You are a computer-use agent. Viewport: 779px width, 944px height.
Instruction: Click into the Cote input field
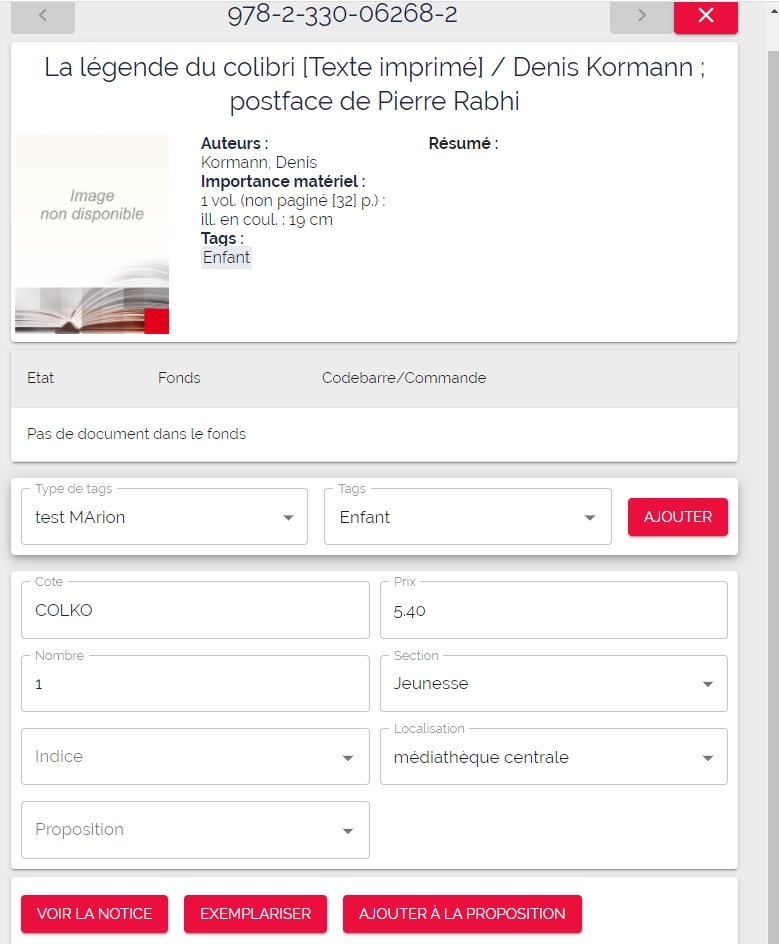tap(195, 610)
